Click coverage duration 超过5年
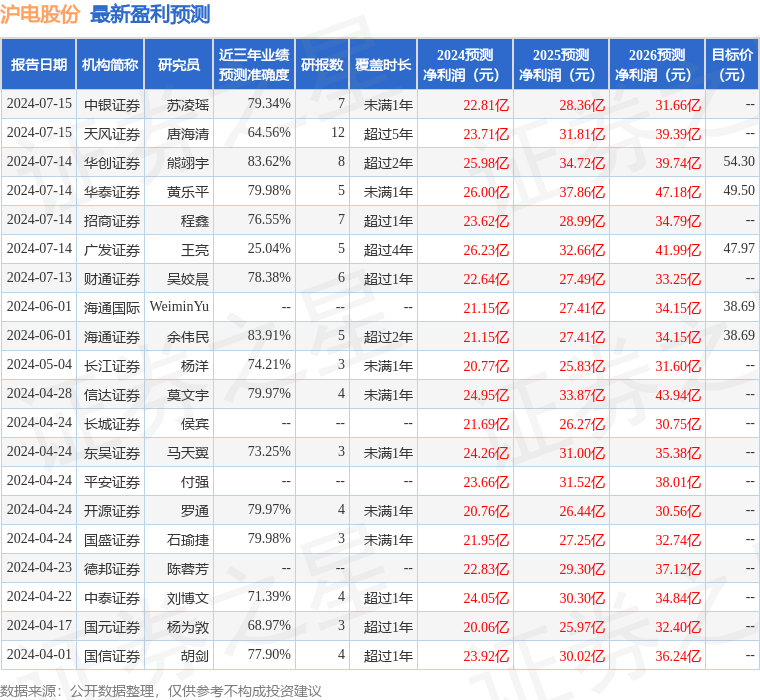This screenshot has height=700, width=760. click(388, 134)
